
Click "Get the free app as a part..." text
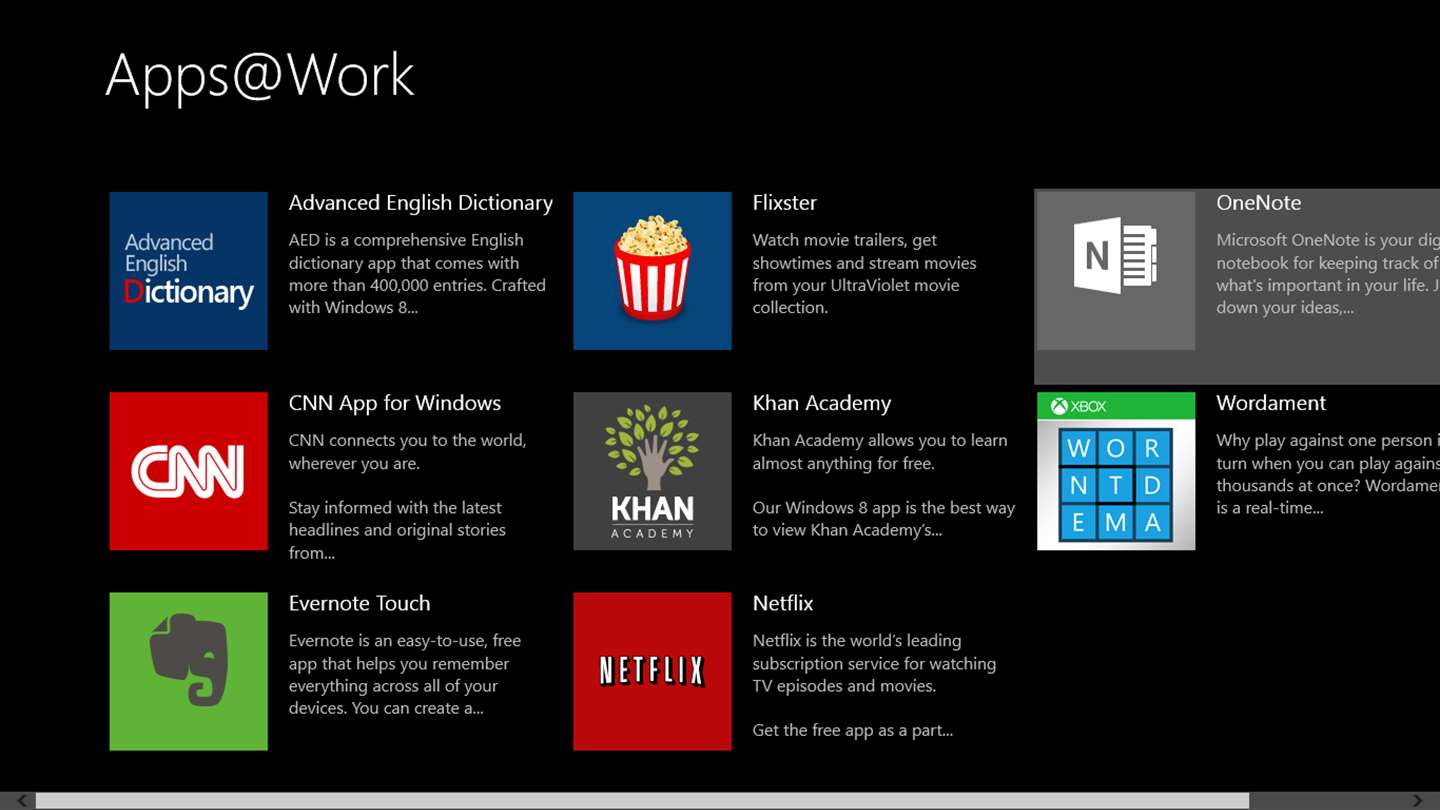(852, 730)
